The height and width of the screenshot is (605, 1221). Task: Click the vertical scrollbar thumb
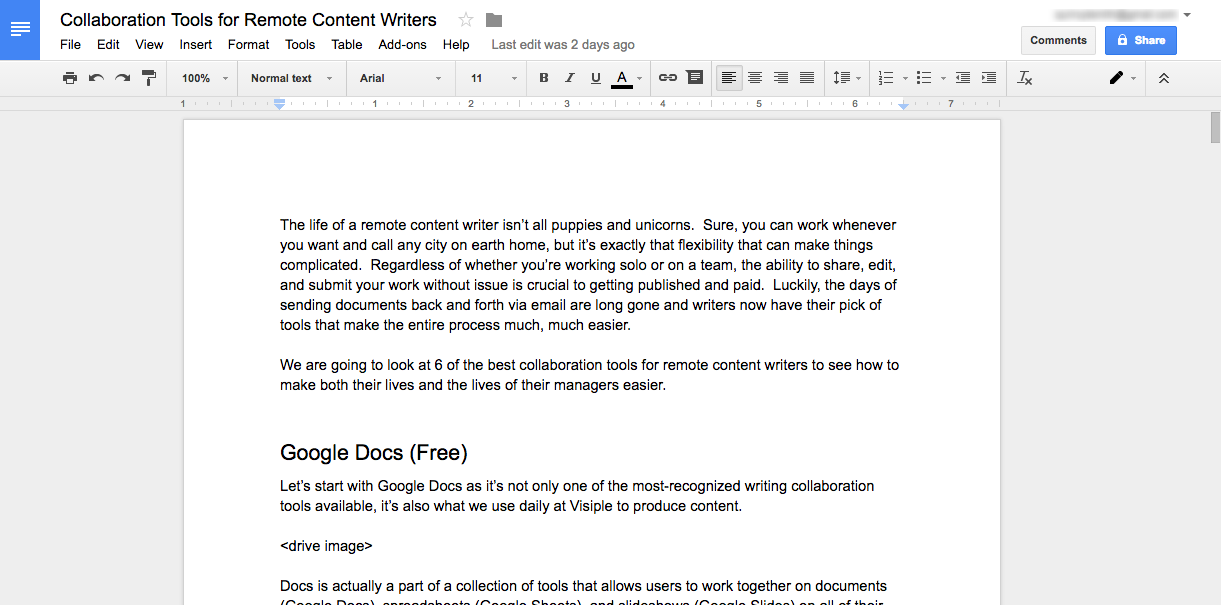point(1215,128)
